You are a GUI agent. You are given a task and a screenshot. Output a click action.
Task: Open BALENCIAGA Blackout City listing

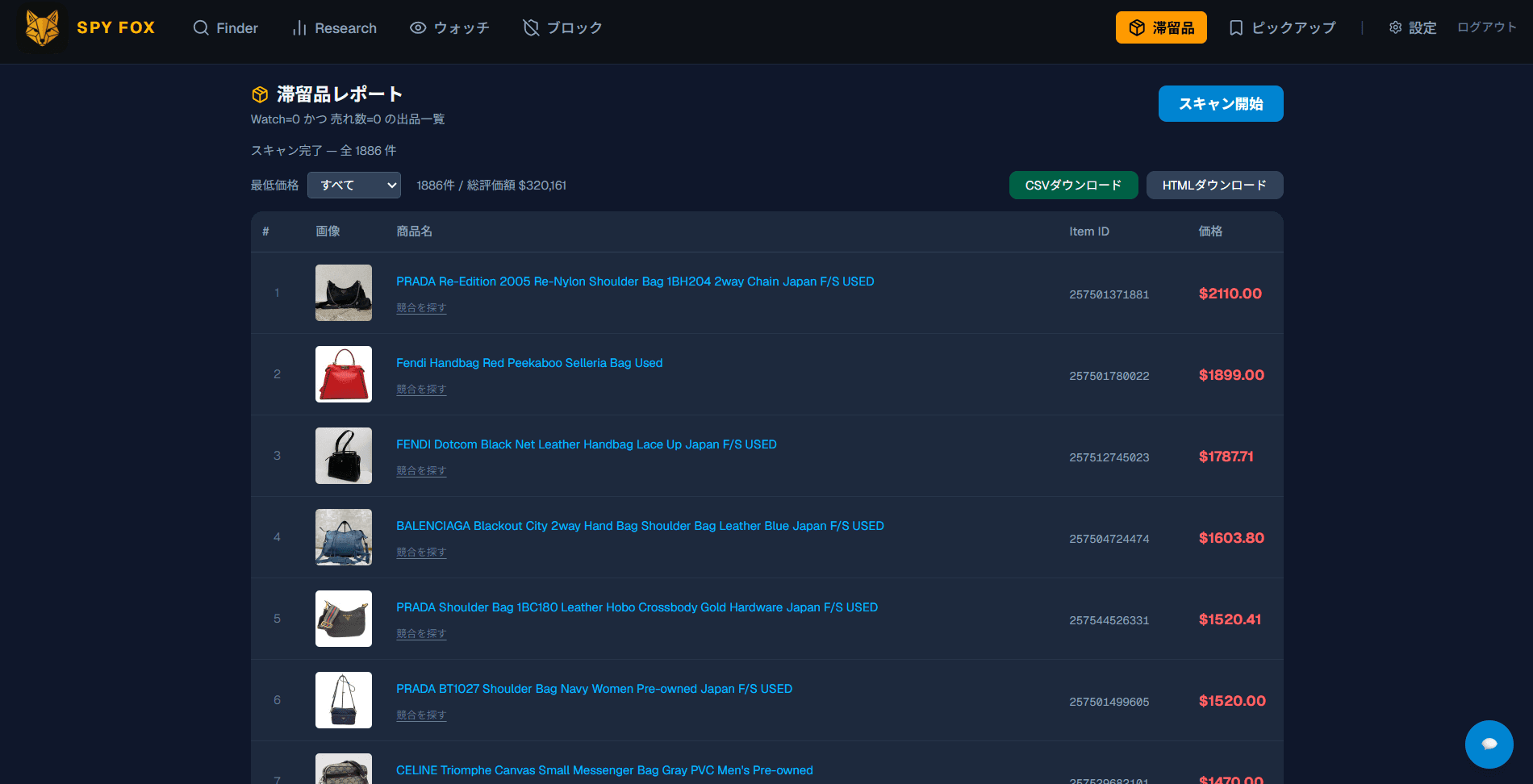[x=640, y=526]
